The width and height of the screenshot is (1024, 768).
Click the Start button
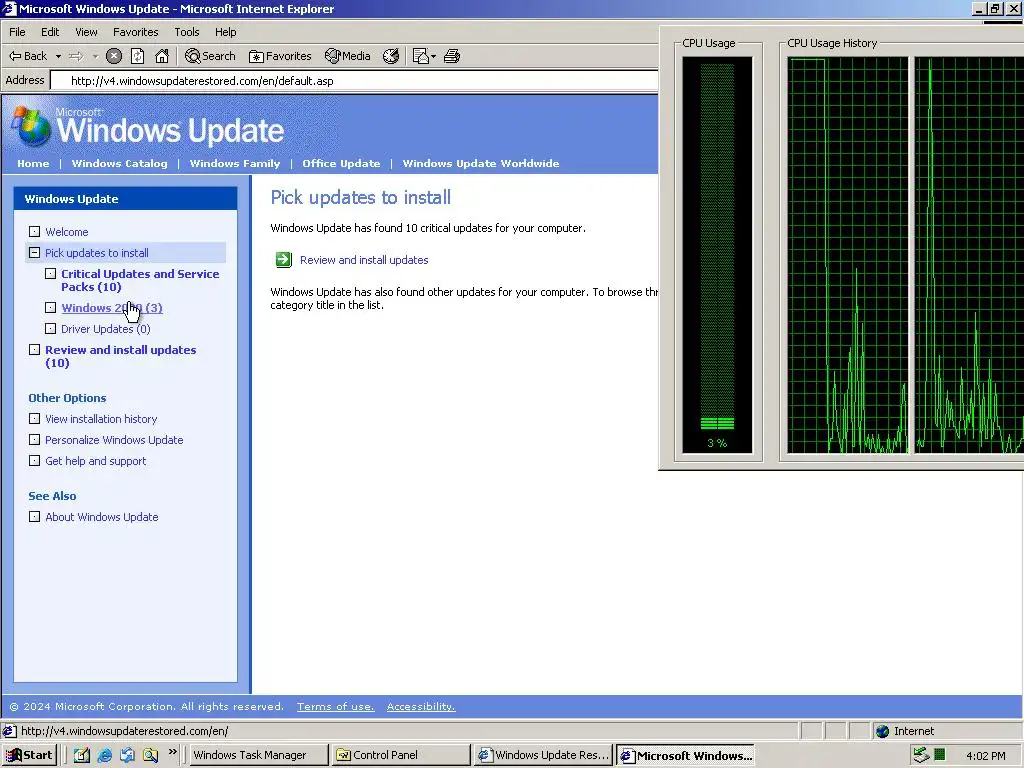point(29,755)
